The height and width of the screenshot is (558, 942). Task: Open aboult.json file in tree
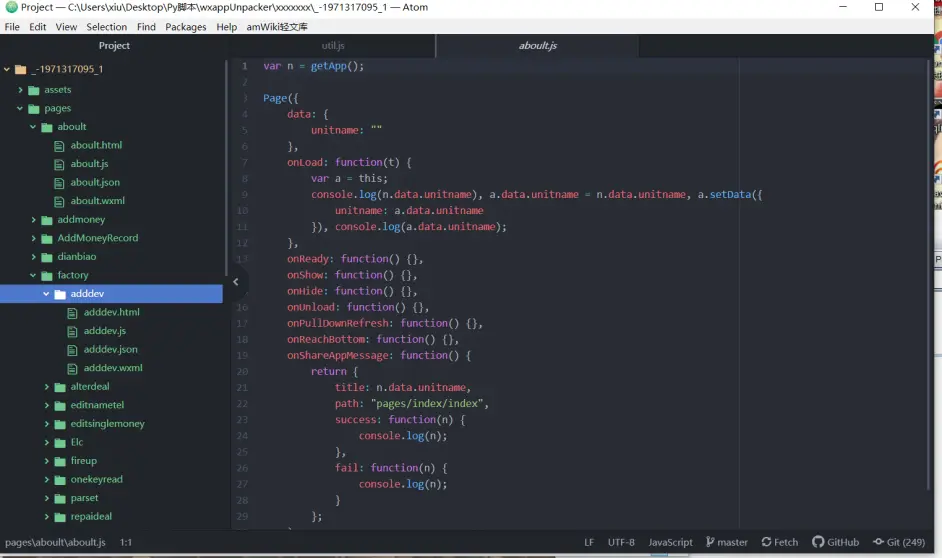(94, 183)
